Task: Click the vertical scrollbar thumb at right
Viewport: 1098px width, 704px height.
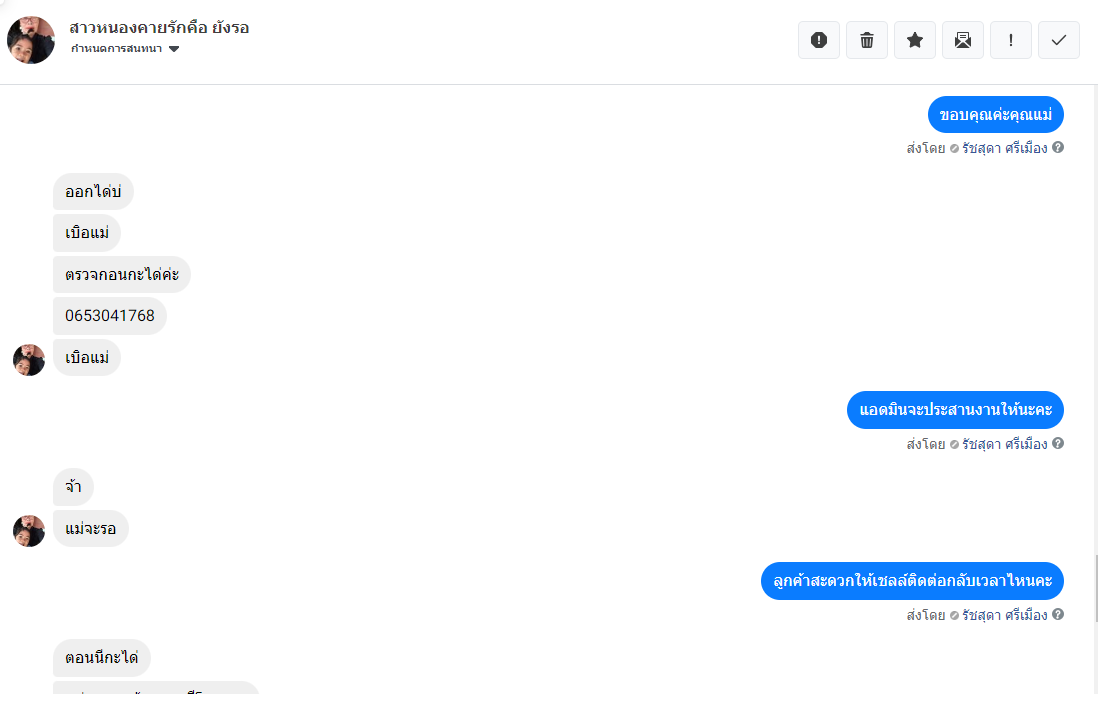Action: click(1096, 588)
